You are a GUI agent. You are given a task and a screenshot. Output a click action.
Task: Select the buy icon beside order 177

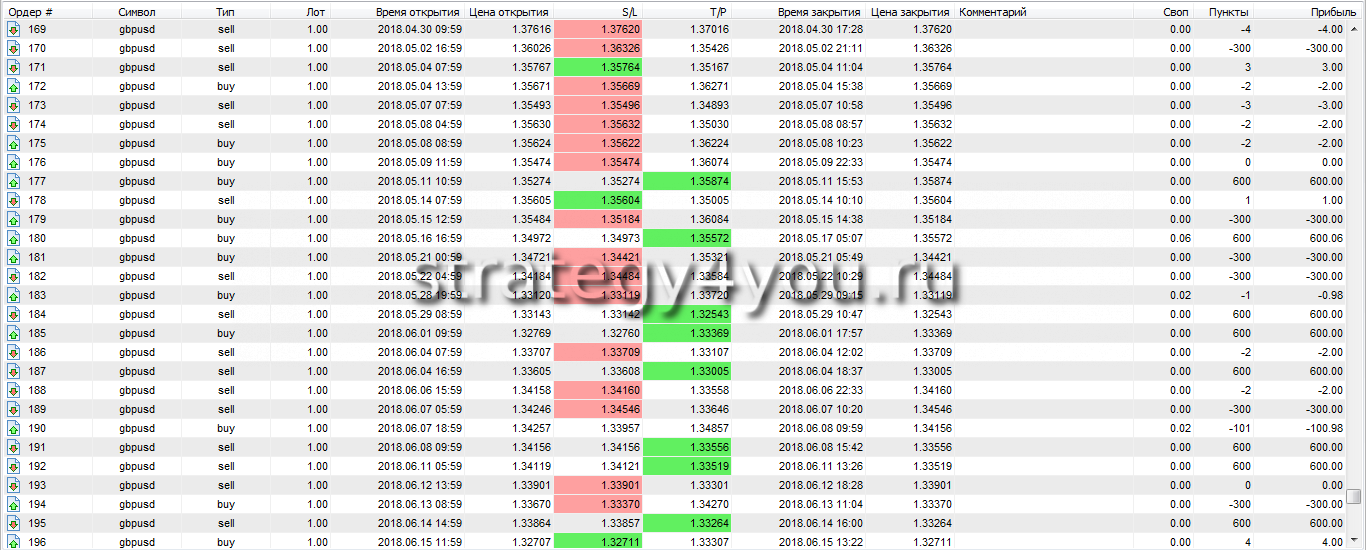click(13, 181)
